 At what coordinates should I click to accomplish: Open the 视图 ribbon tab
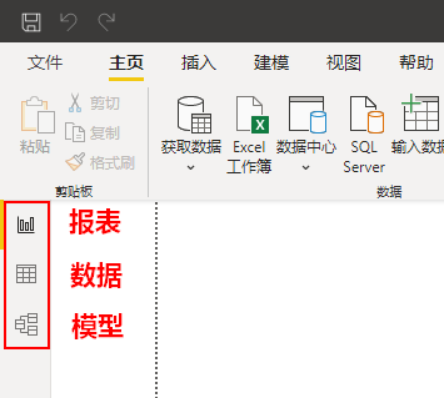[x=343, y=63]
